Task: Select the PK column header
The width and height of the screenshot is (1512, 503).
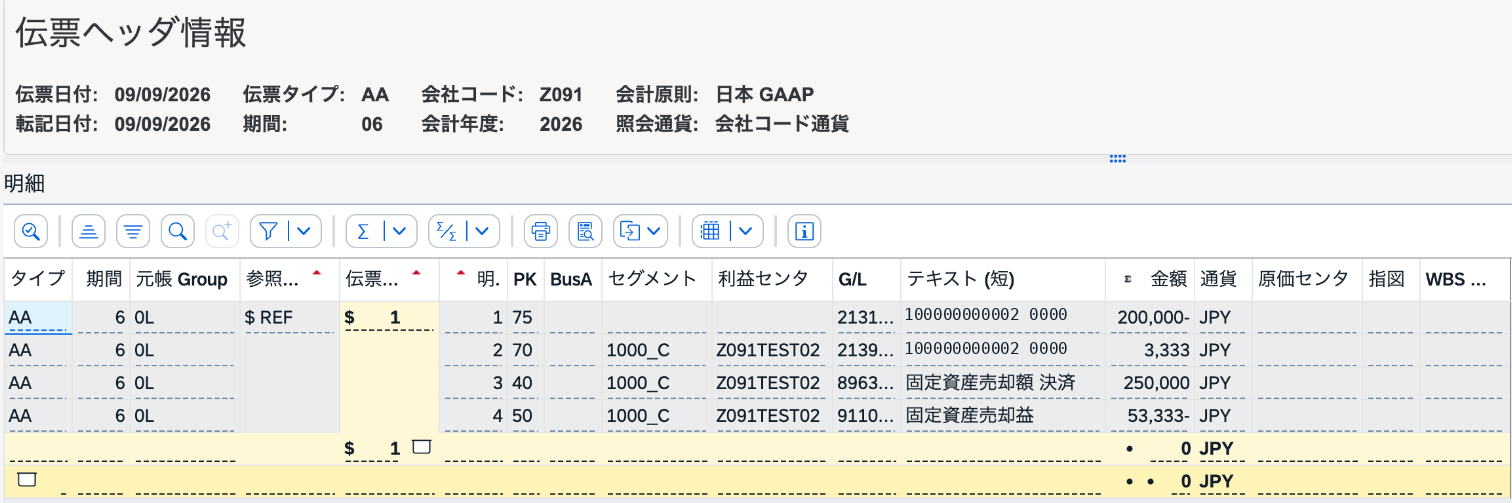Action: (525, 279)
